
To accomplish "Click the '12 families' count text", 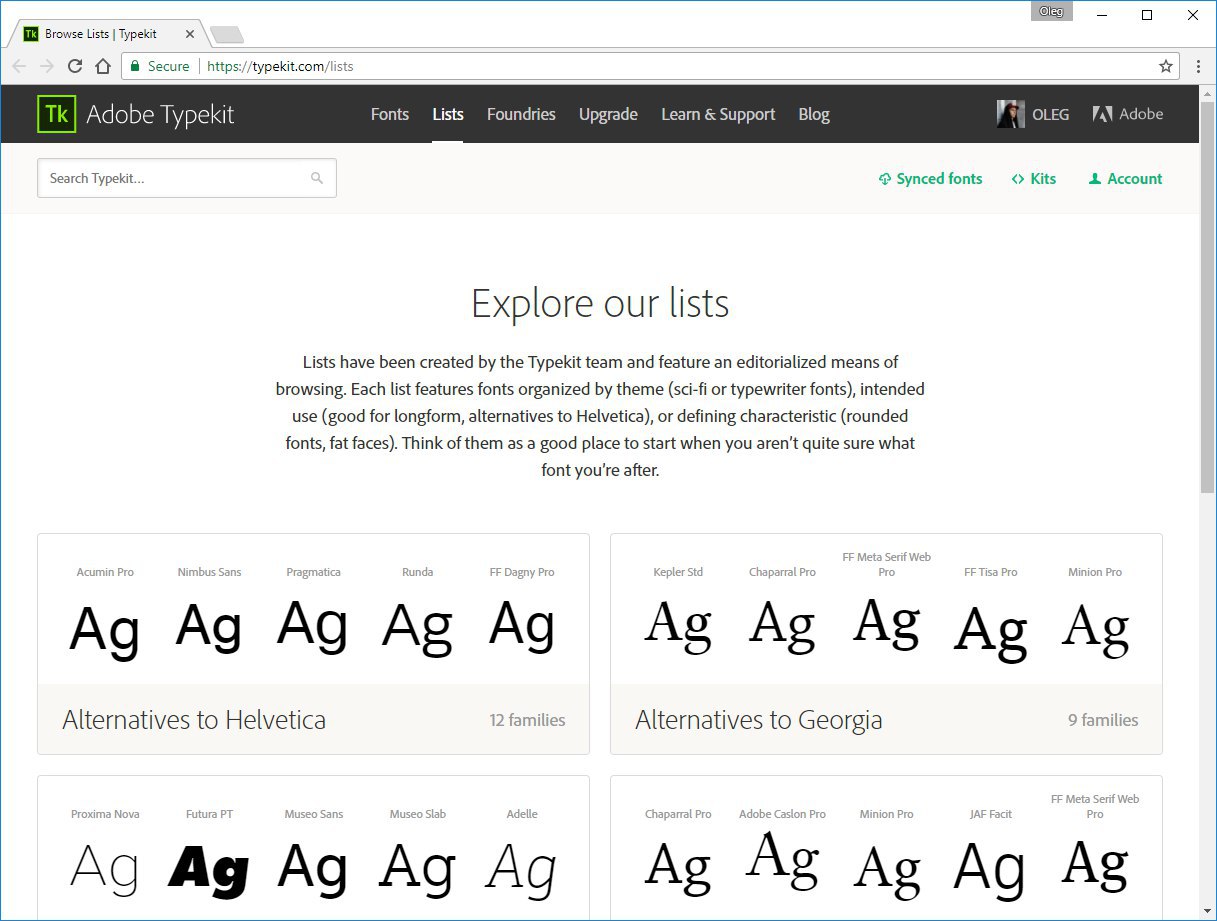I will click(x=527, y=720).
